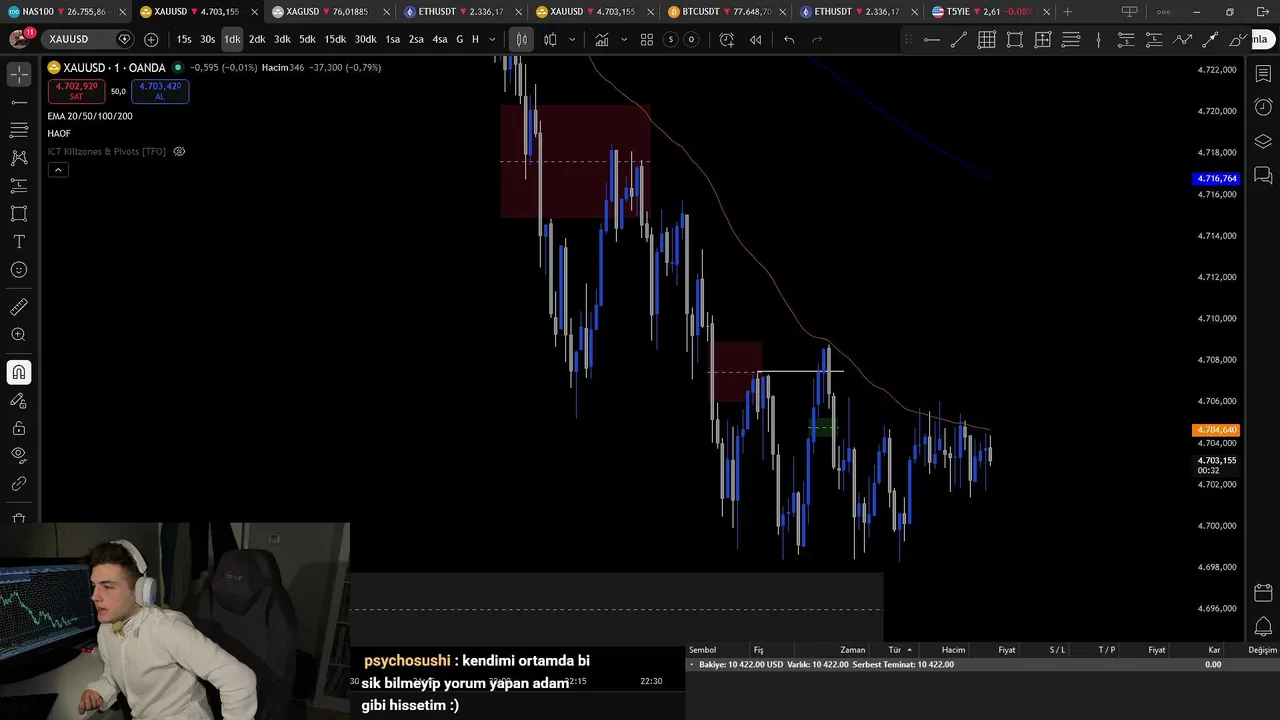
Task: Pick the zigzag path favorite drawing tool
Action: coord(1183,40)
